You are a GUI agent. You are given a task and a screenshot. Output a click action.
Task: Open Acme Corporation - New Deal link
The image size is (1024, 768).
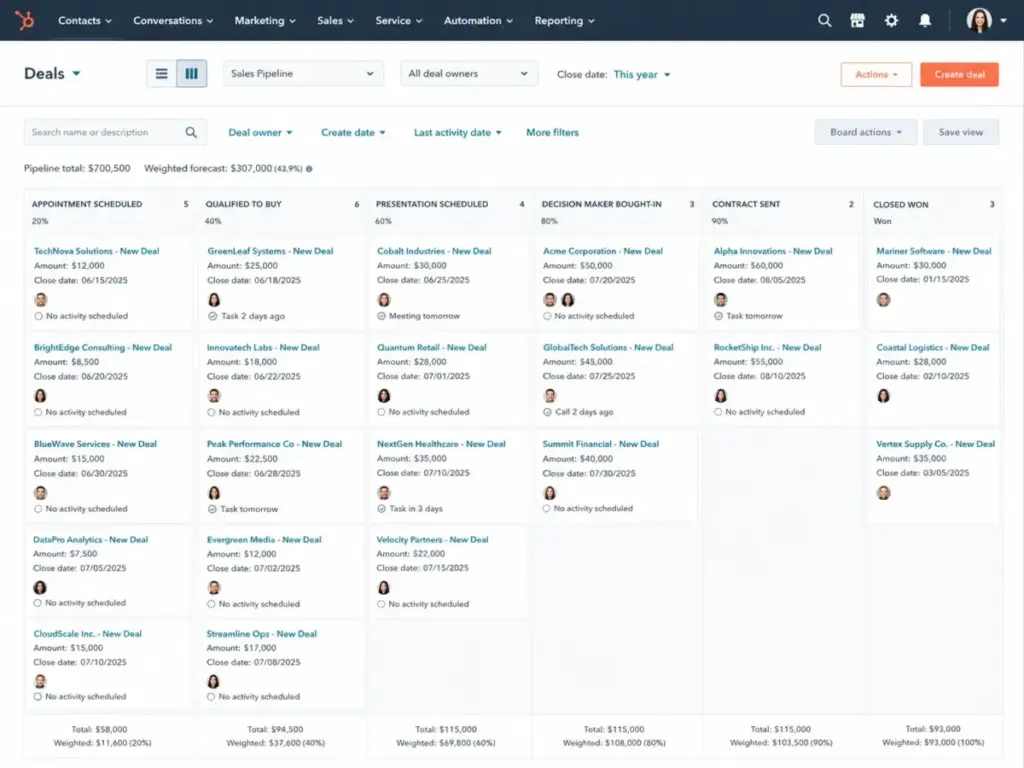click(603, 251)
